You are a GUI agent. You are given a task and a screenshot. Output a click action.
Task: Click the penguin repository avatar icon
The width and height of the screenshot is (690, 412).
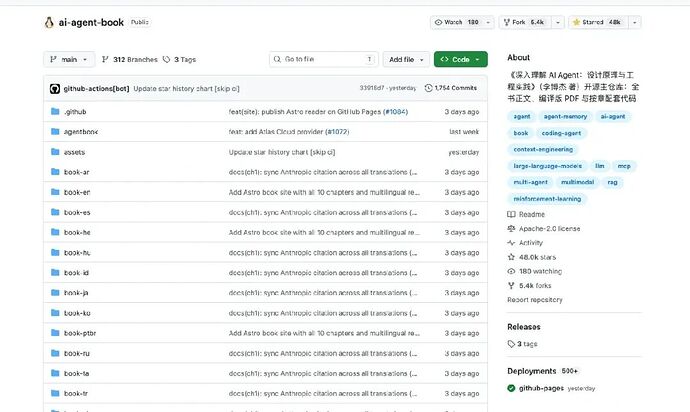(49, 22)
